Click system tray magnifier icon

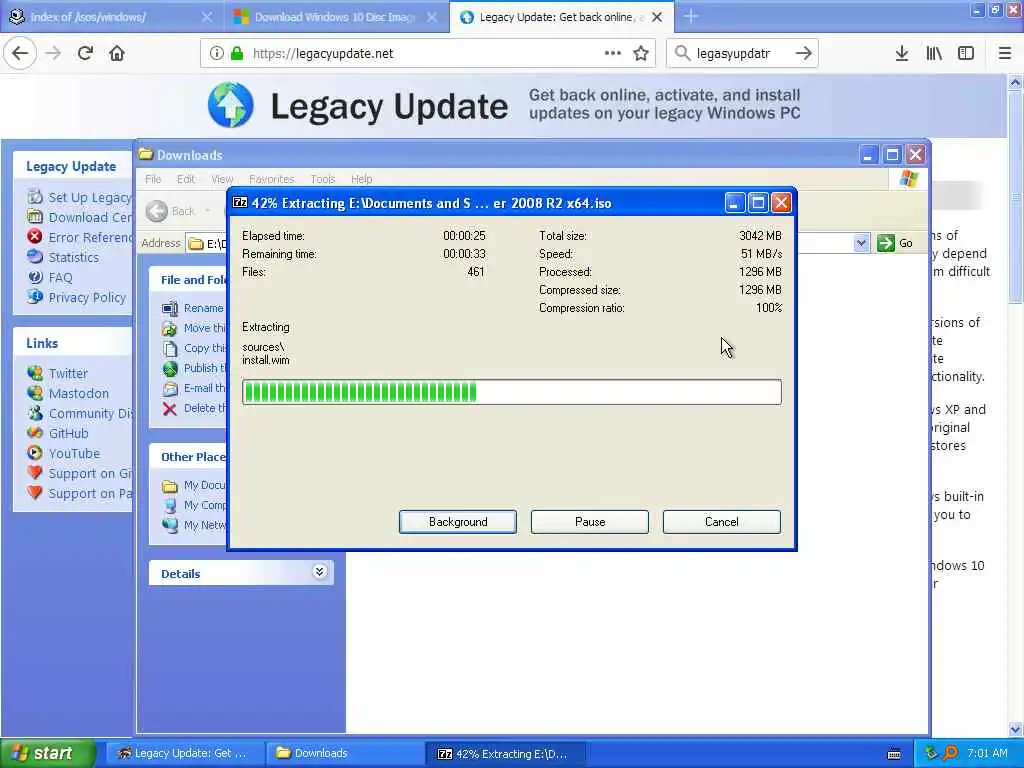951,753
